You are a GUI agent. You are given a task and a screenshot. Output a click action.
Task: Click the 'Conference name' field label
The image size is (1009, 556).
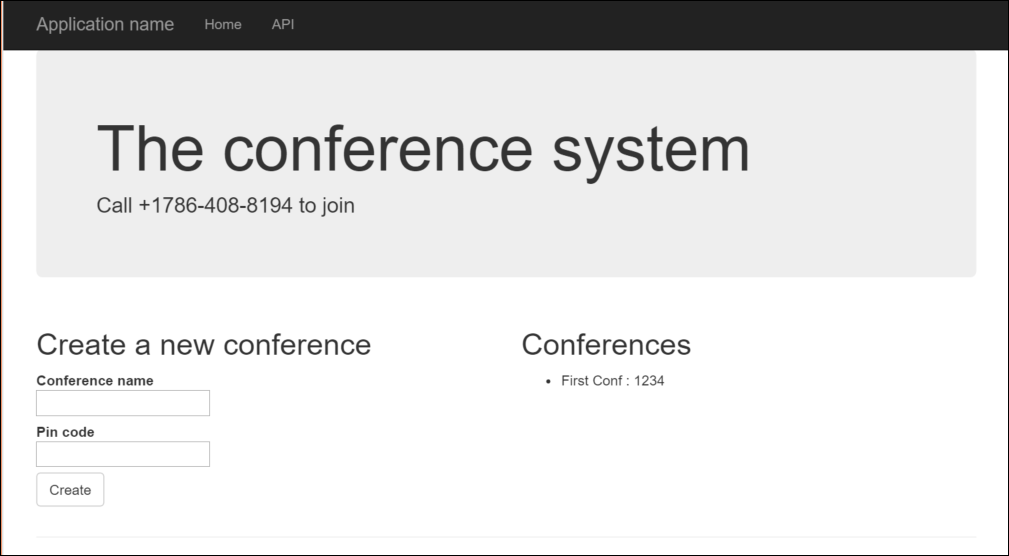point(95,381)
